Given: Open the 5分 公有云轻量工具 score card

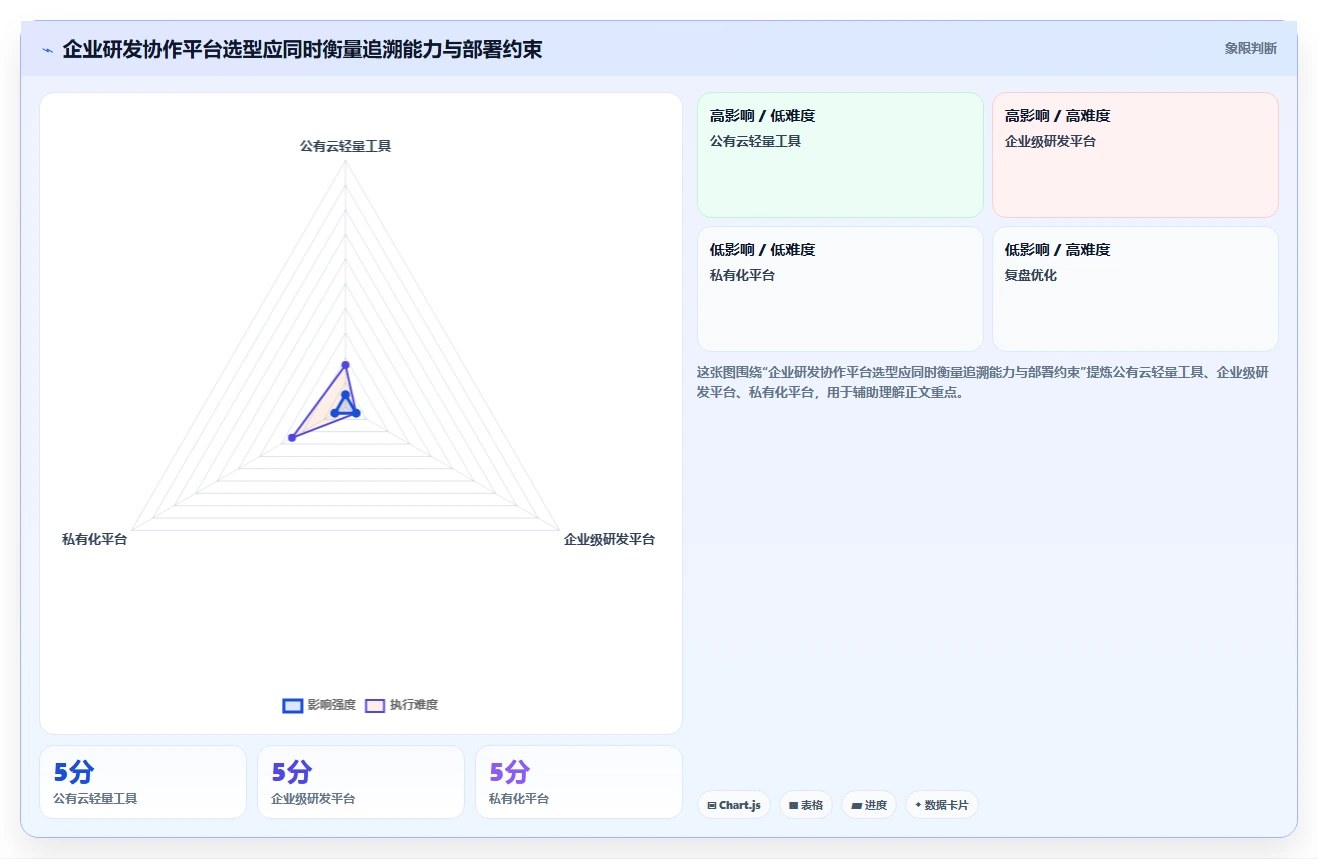Looking at the screenshot, I should pyautogui.click(x=143, y=782).
